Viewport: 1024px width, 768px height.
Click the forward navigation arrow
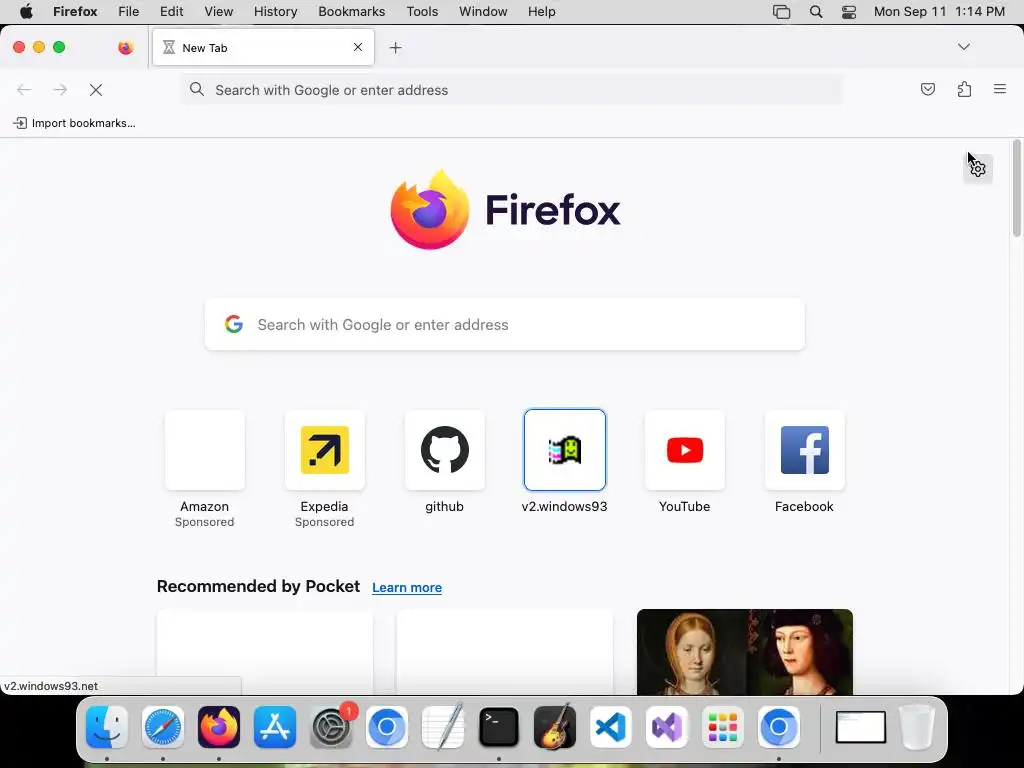pos(60,90)
